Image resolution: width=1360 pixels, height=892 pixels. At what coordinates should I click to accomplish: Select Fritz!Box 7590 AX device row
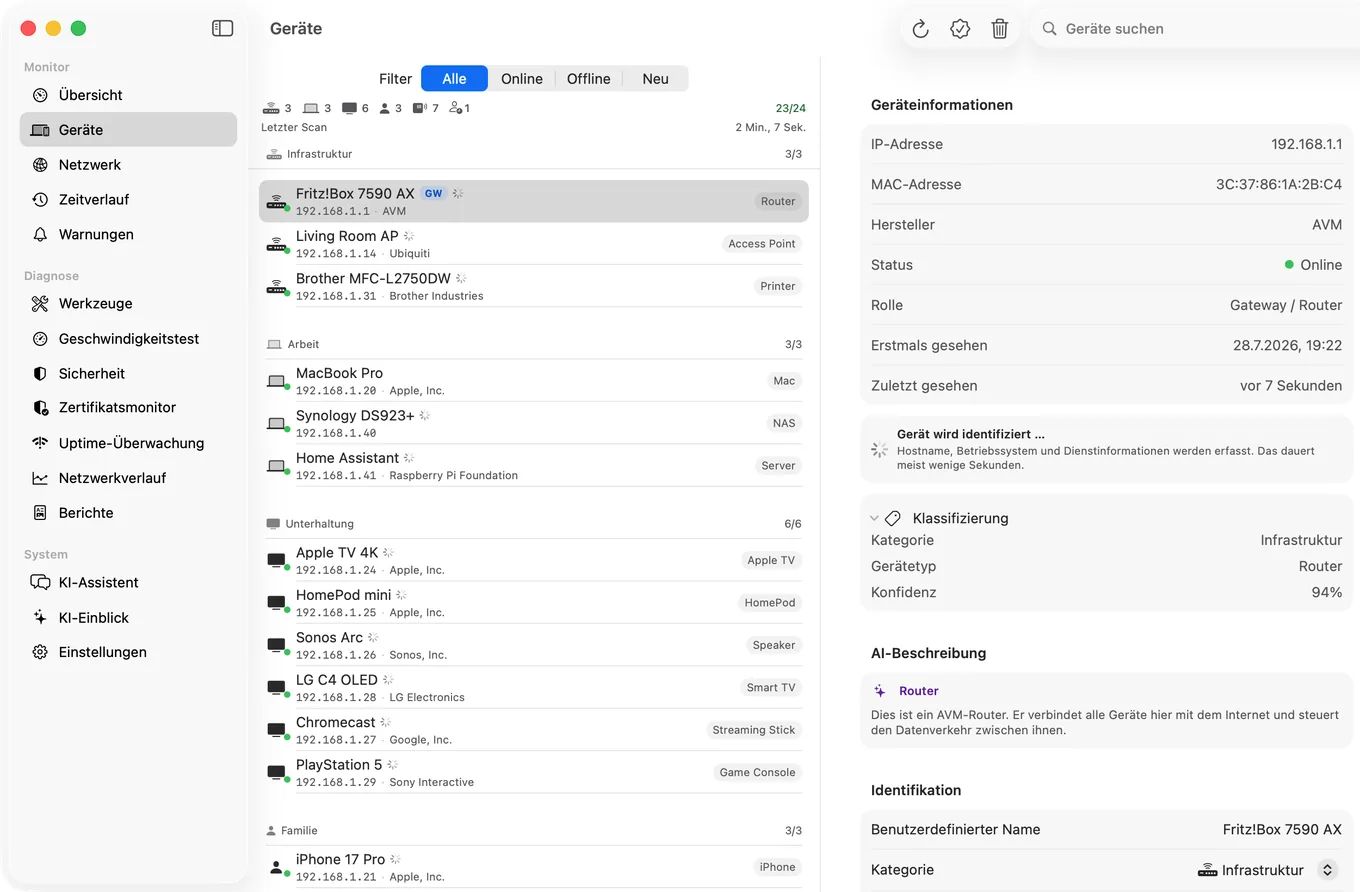[x=534, y=201]
